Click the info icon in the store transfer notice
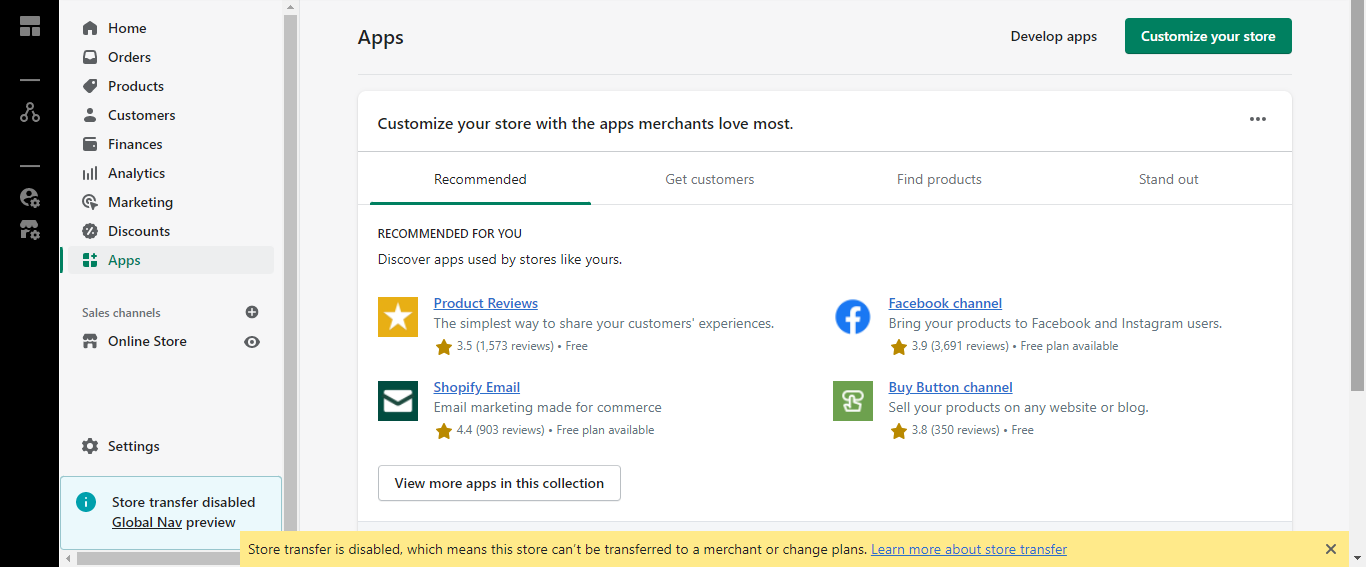Viewport: 1366px width, 567px height. click(87, 501)
